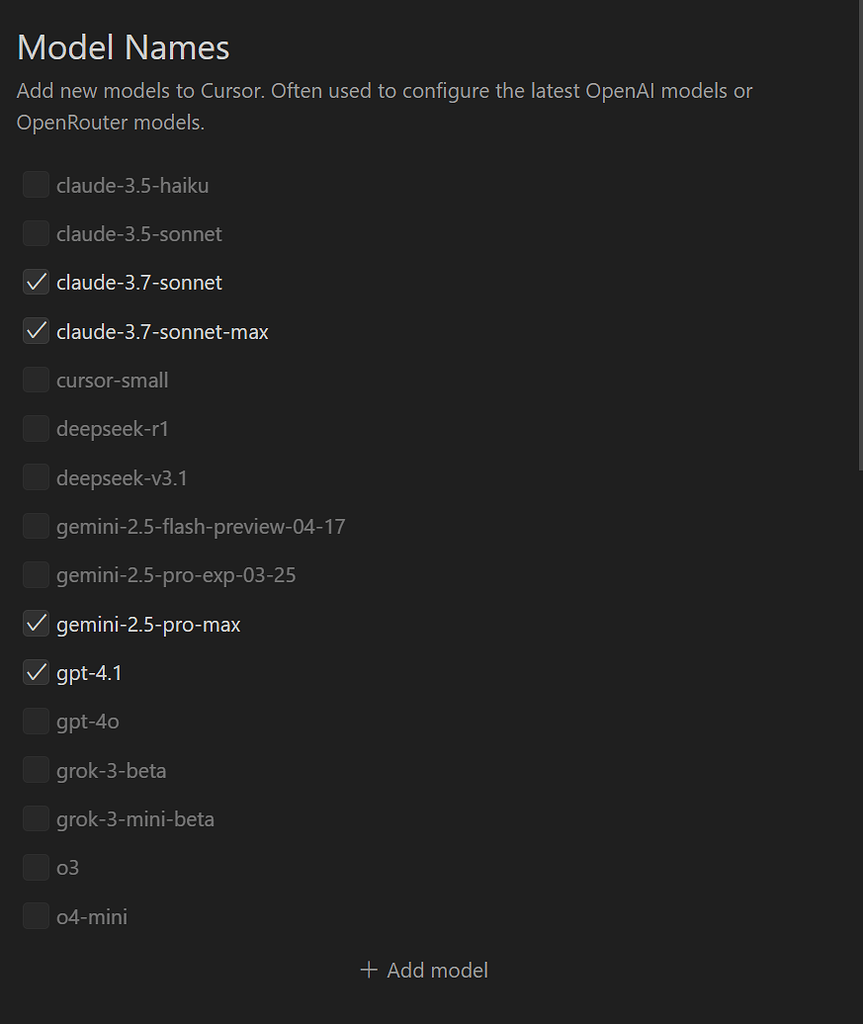Image resolution: width=863 pixels, height=1024 pixels.
Task: Click the Add model button
Action: (x=422, y=969)
